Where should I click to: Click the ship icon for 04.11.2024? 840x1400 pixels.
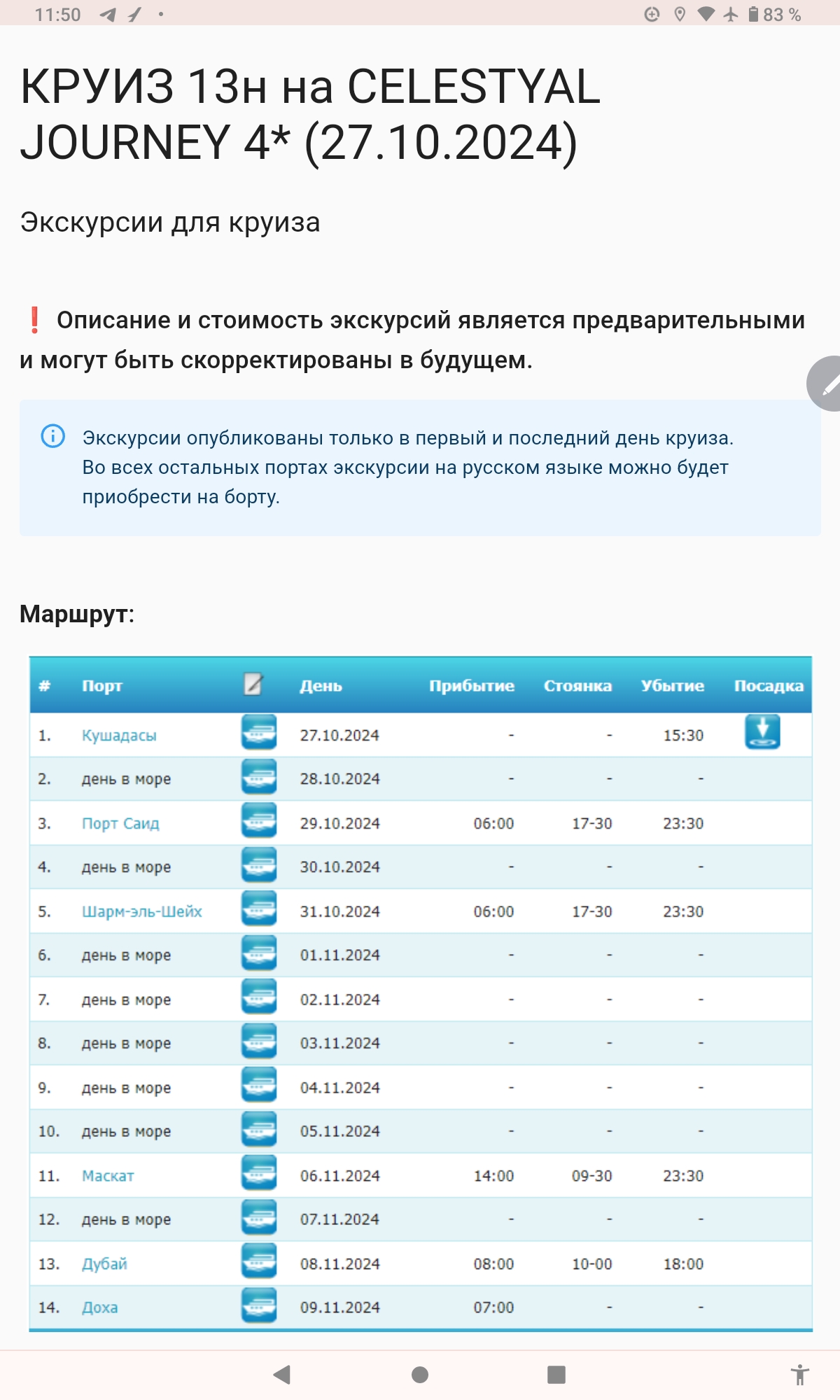[259, 1086]
